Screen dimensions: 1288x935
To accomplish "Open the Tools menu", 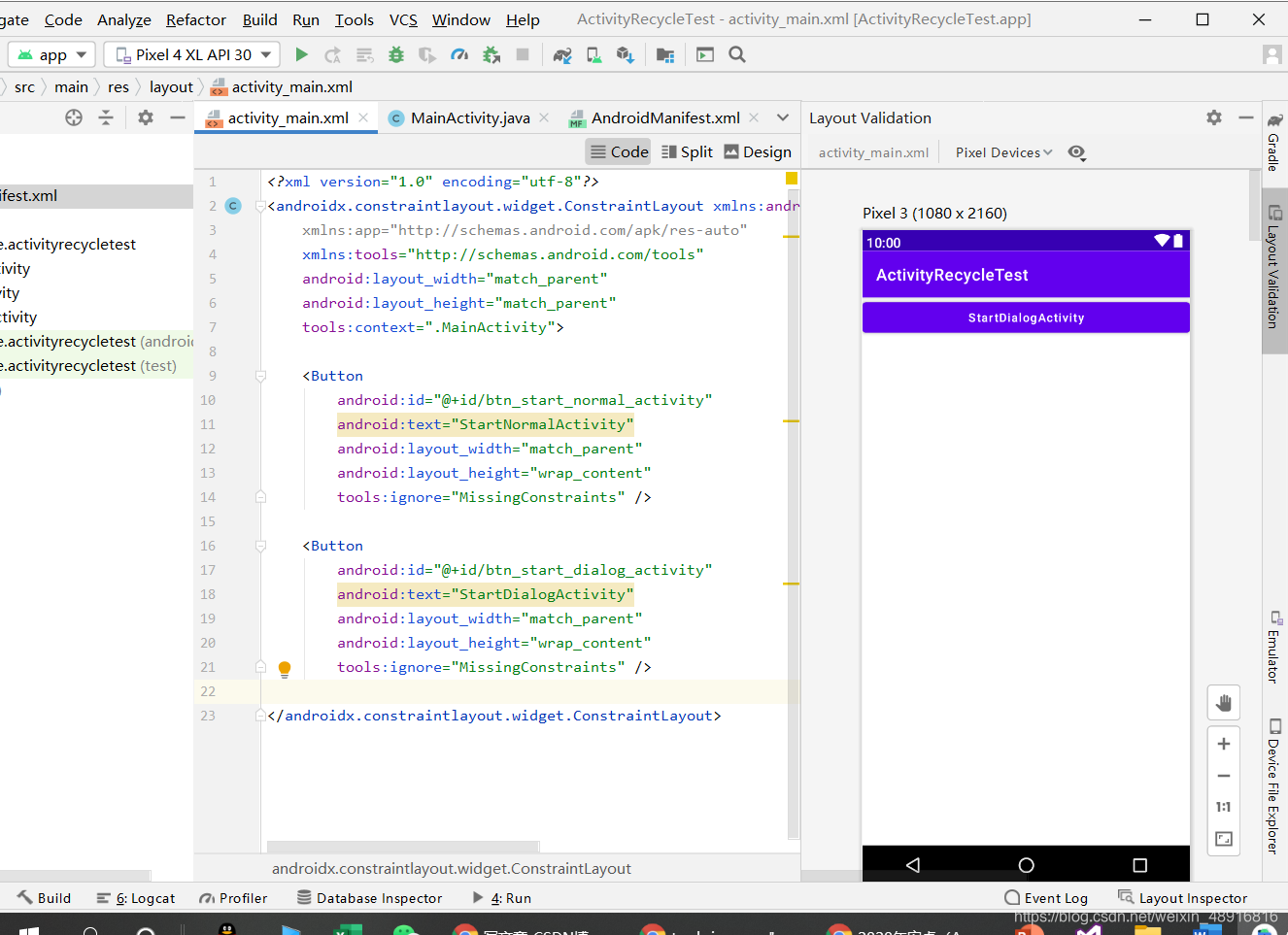I will point(355,19).
